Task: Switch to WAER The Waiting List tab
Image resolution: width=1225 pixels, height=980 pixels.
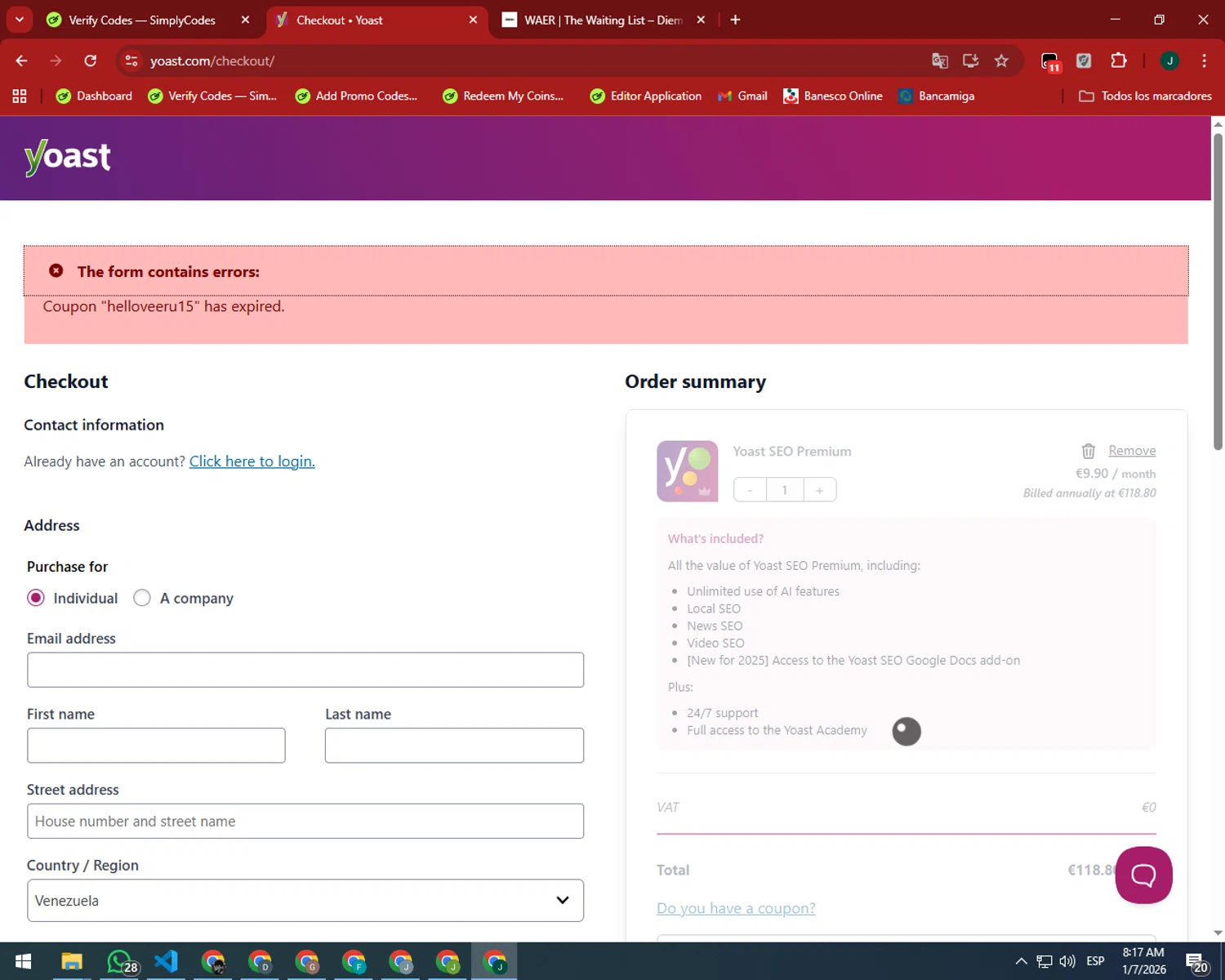Action: click(x=604, y=20)
